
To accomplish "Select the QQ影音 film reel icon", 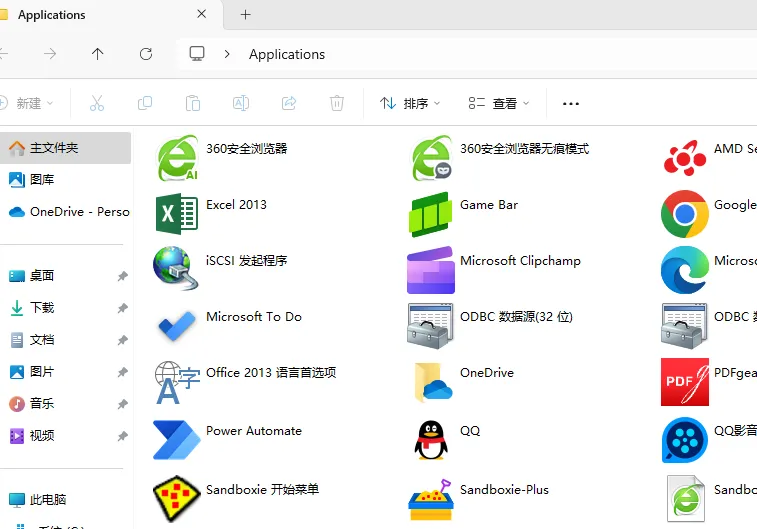I will pos(685,440).
